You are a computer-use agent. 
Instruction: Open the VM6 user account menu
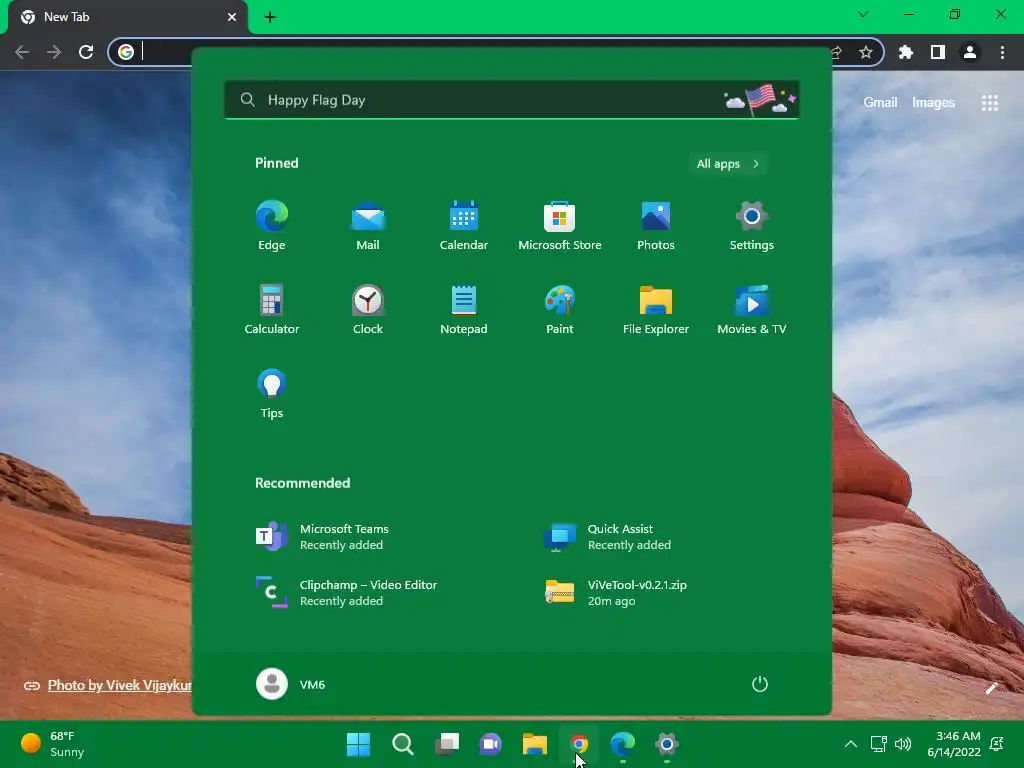[291, 684]
